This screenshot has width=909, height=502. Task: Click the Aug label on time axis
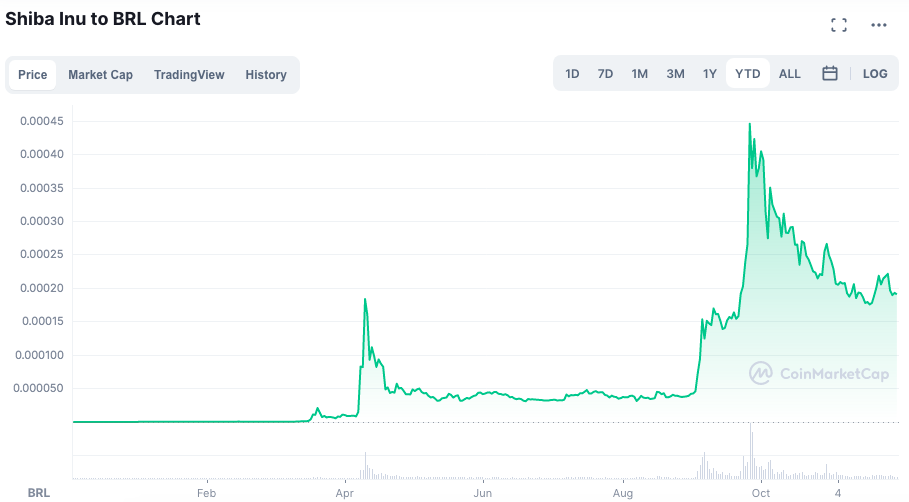(623, 493)
